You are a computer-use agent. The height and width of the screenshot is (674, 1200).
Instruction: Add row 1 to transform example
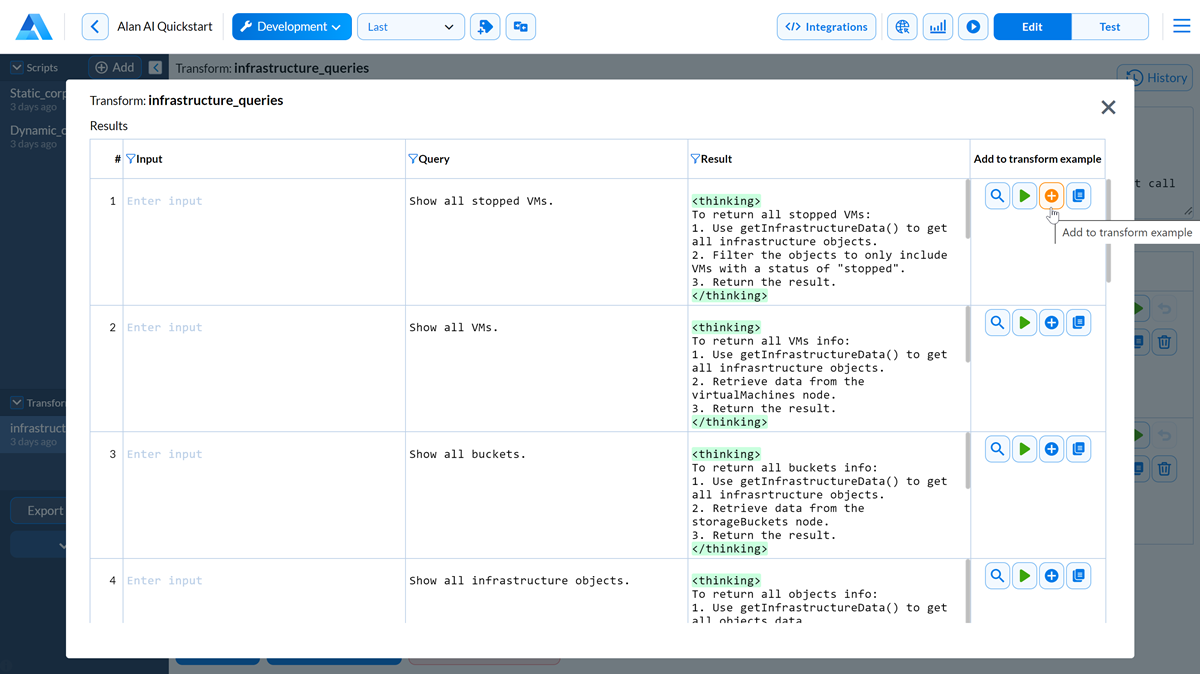(1051, 196)
